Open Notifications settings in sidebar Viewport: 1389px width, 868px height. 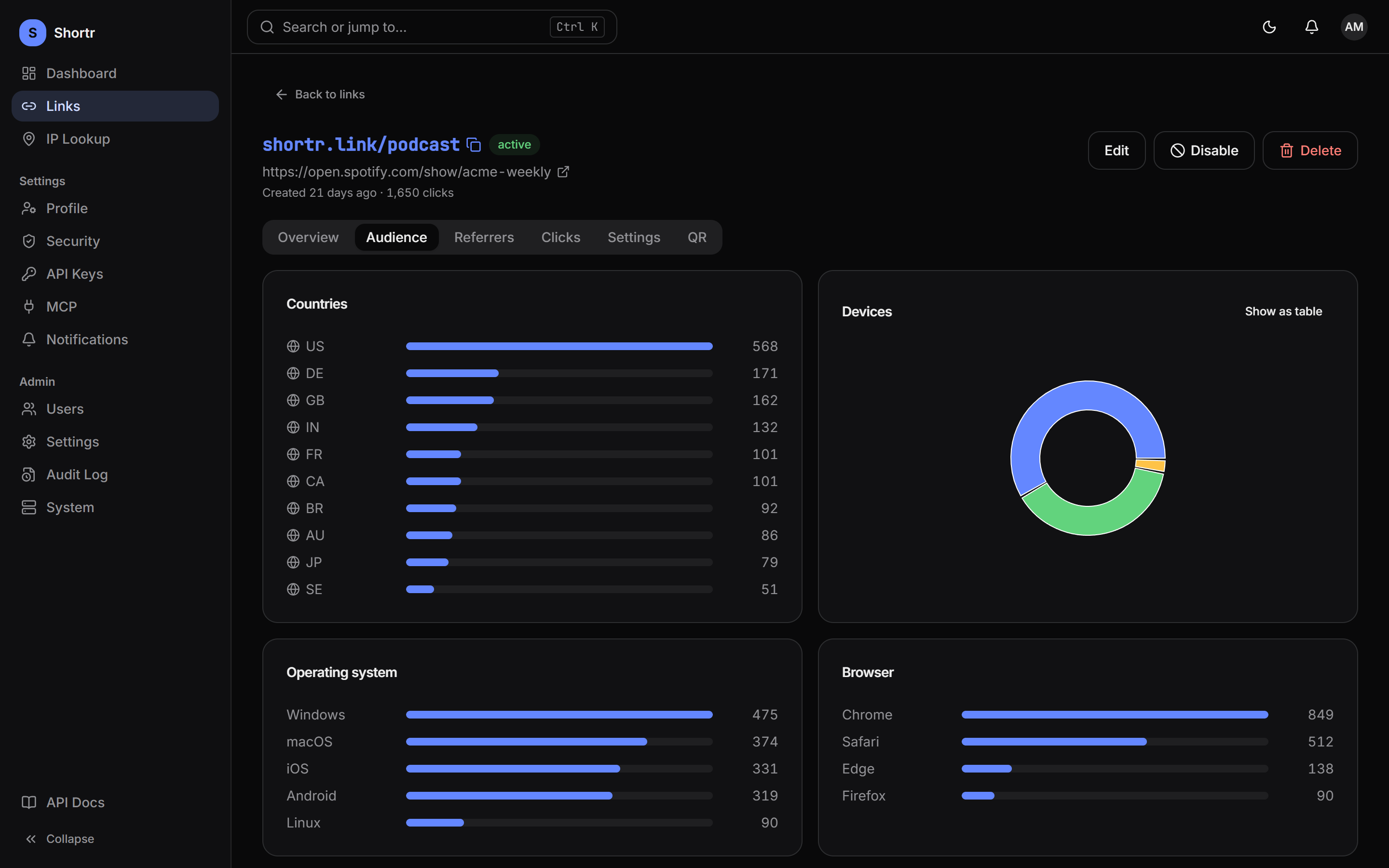coord(115,339)
